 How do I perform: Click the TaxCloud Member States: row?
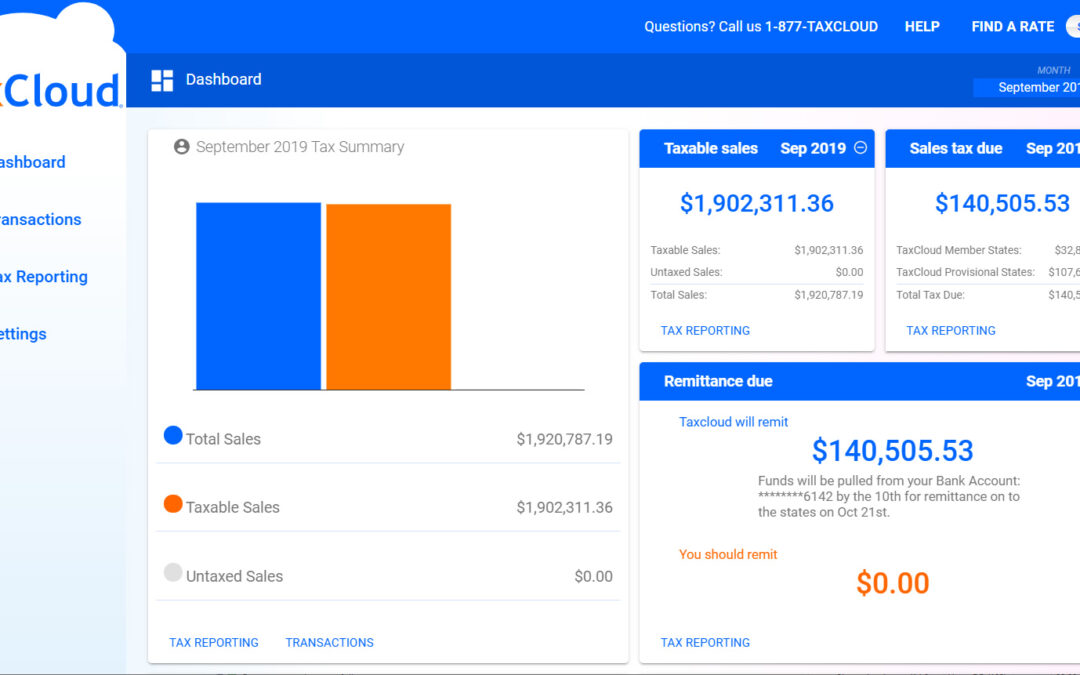point(988,250)
